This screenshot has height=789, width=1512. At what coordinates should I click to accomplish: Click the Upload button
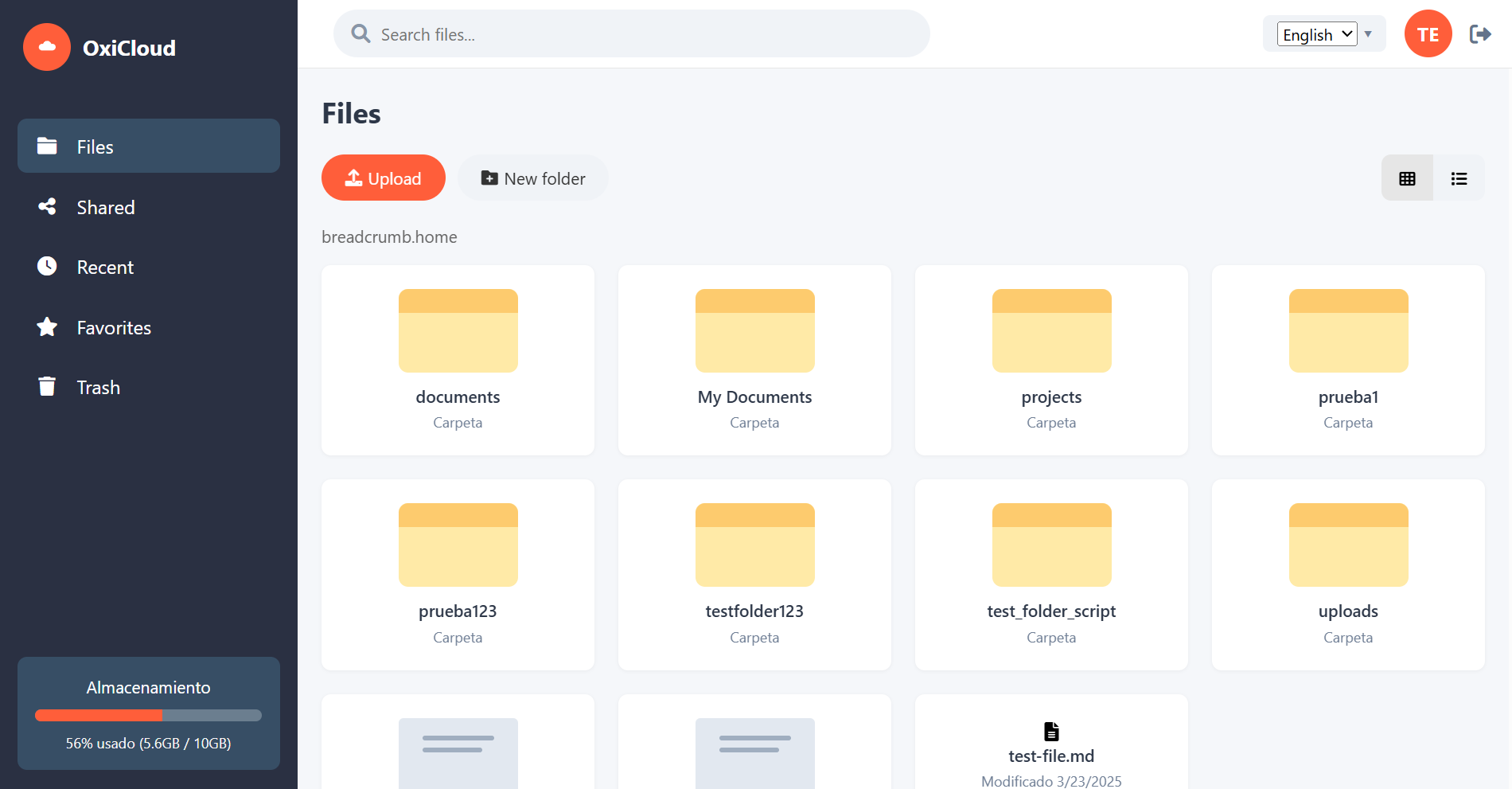click(x=383, y=178)
